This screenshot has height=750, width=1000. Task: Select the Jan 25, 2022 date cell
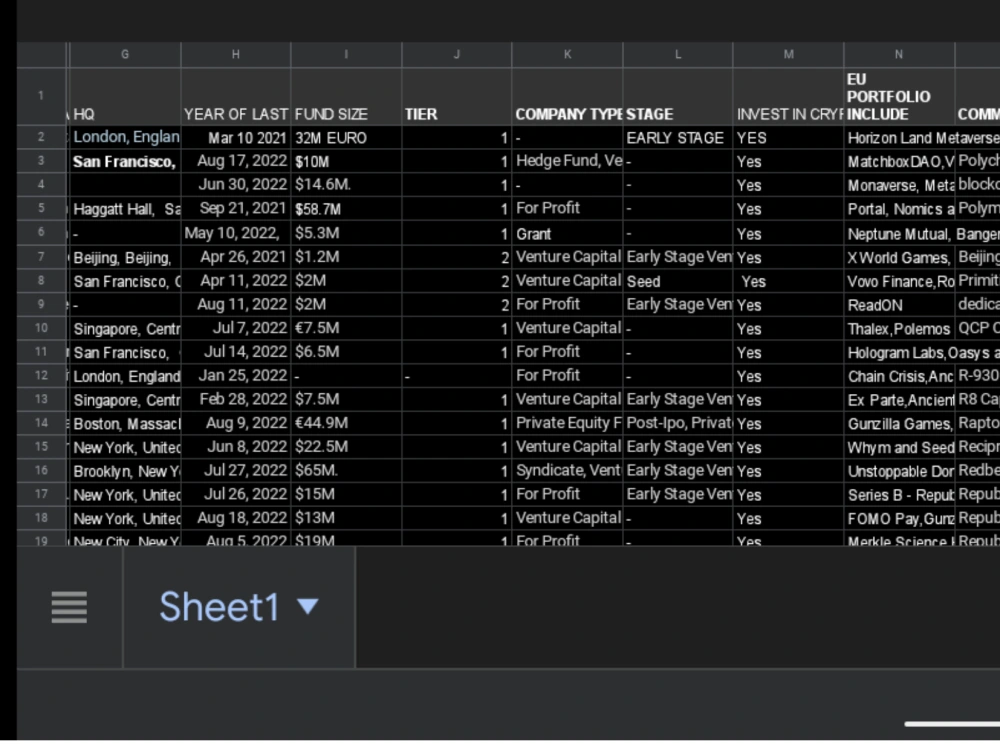tap(235, 375)
